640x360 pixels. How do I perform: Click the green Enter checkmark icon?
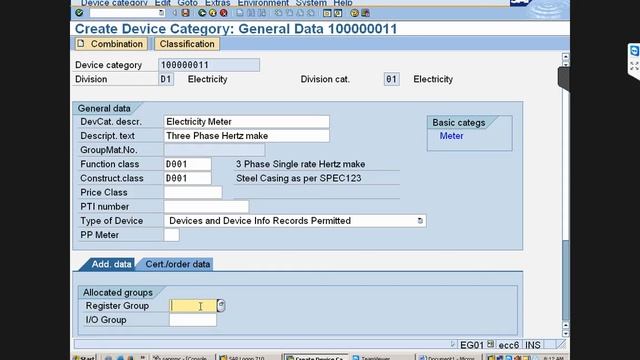pyautogui.click(x=79, y=13)
